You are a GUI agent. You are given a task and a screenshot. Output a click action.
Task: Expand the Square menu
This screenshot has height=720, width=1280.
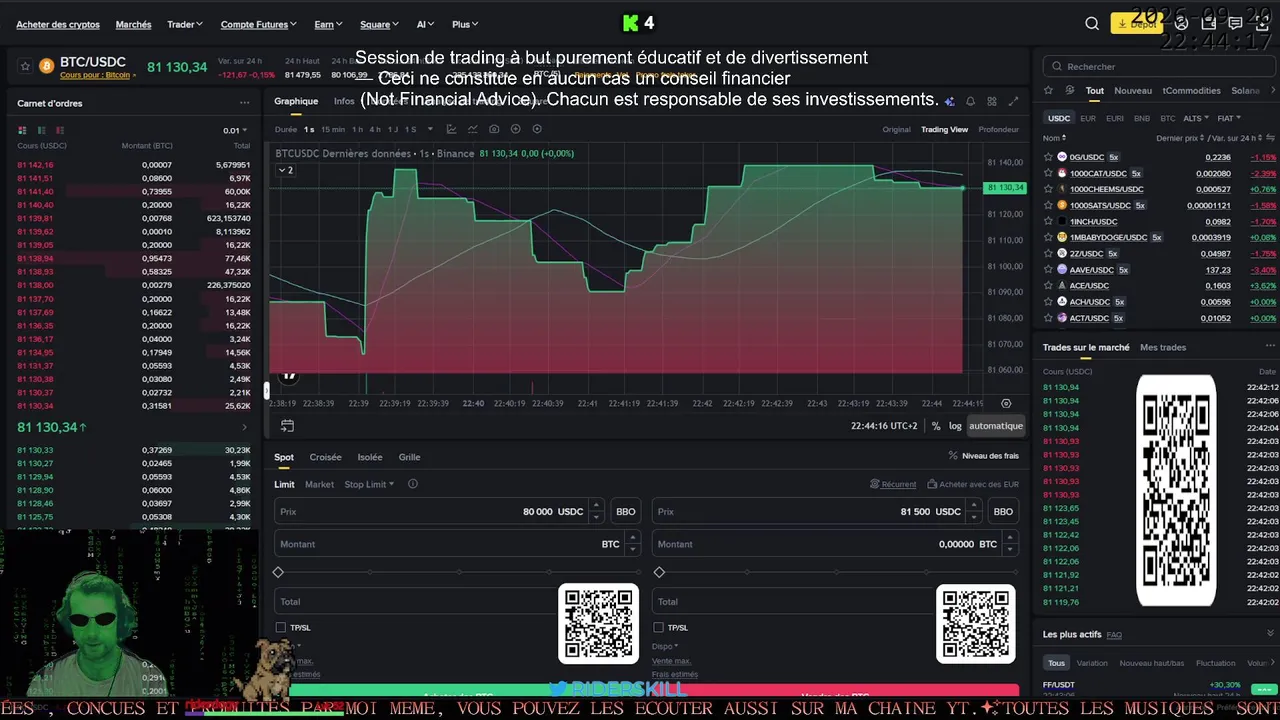point(379,24)
